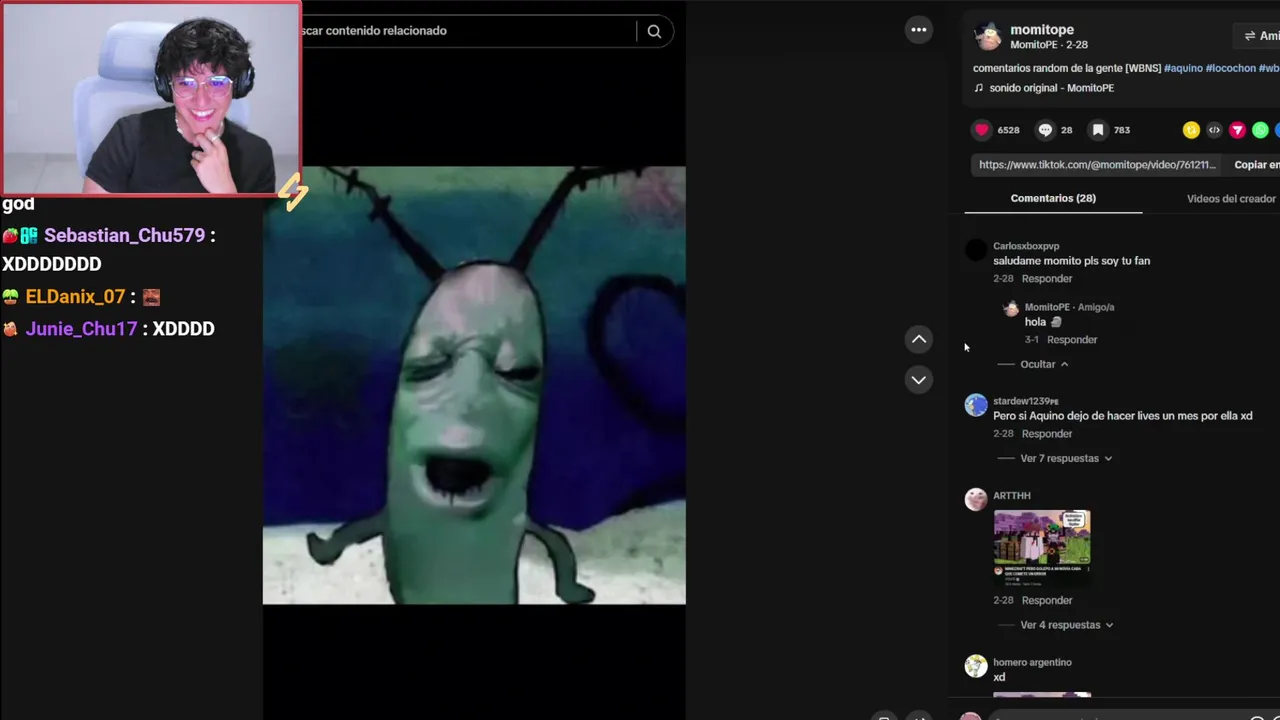Click stardew1239 commenter avatar
Viewport: 1280px width, 720px height.
976,405
